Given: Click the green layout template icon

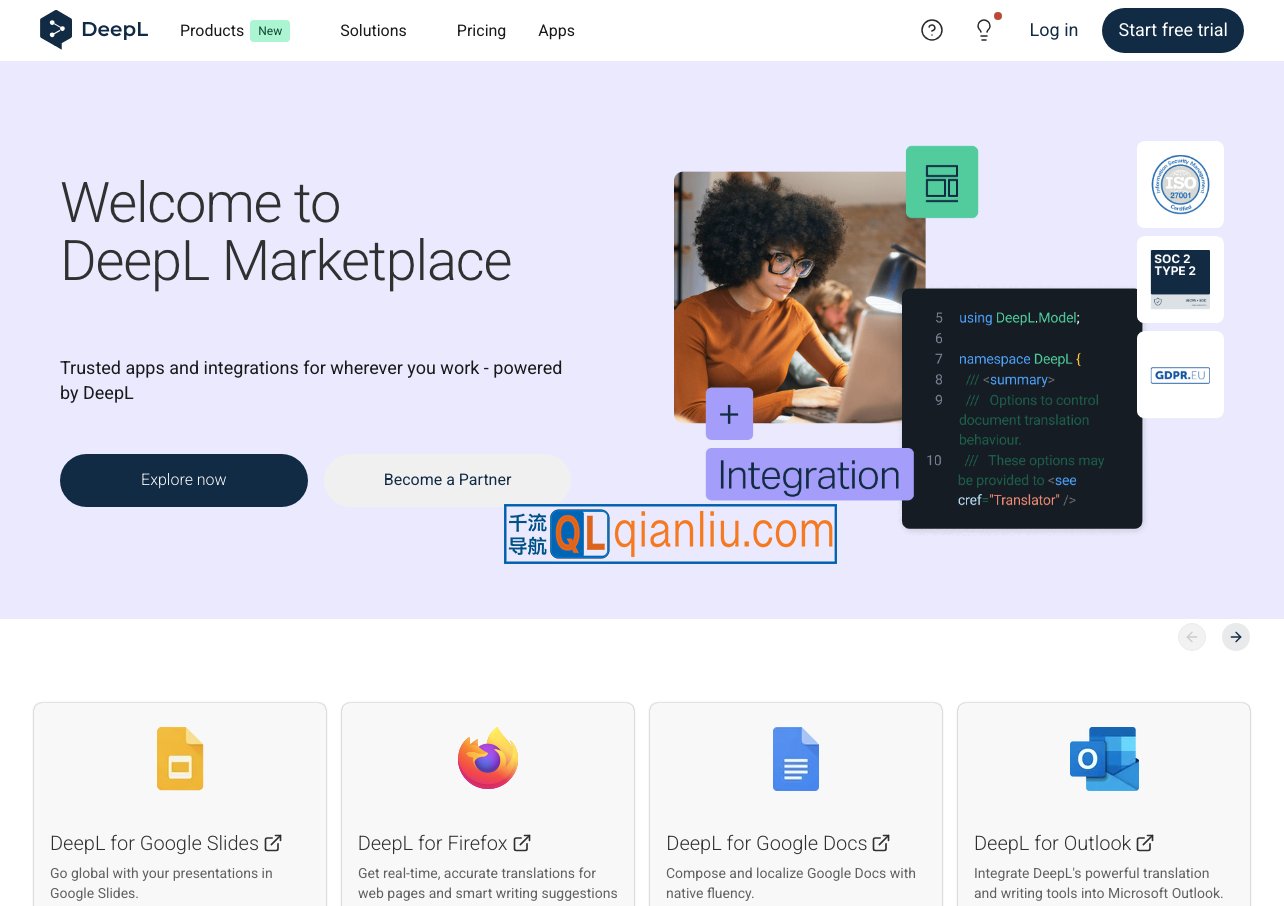Looking at the screenshot, I should coord(941,182).
